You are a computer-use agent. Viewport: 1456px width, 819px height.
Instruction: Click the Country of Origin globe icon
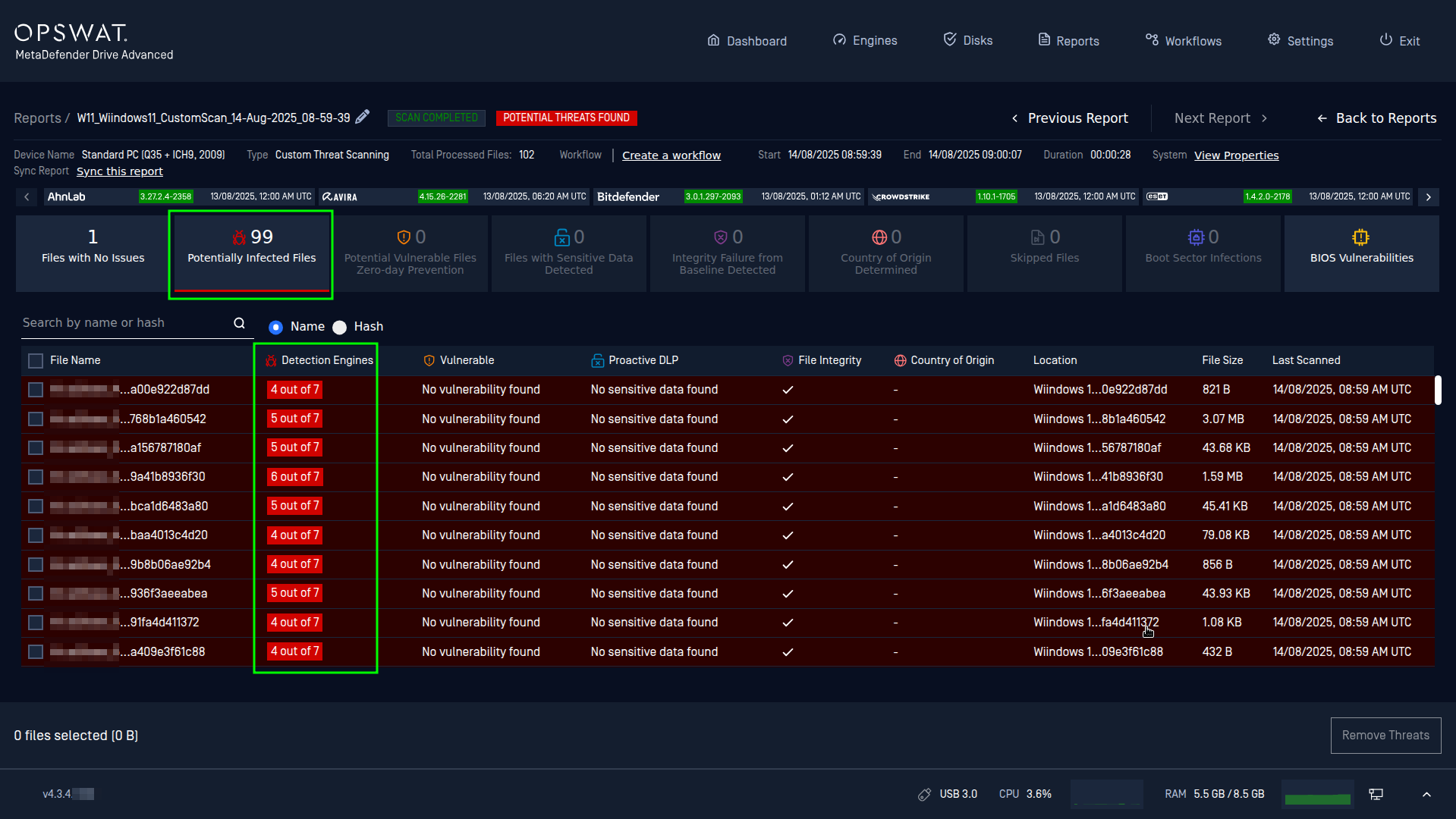tap(900, 361)
